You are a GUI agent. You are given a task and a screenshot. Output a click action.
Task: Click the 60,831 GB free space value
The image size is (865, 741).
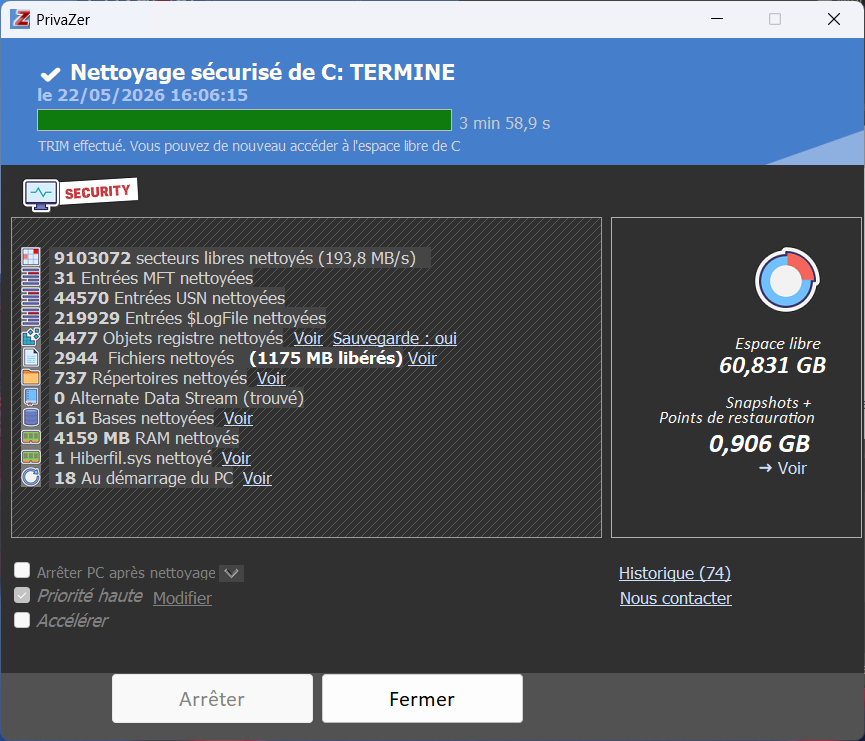[772, 365]
